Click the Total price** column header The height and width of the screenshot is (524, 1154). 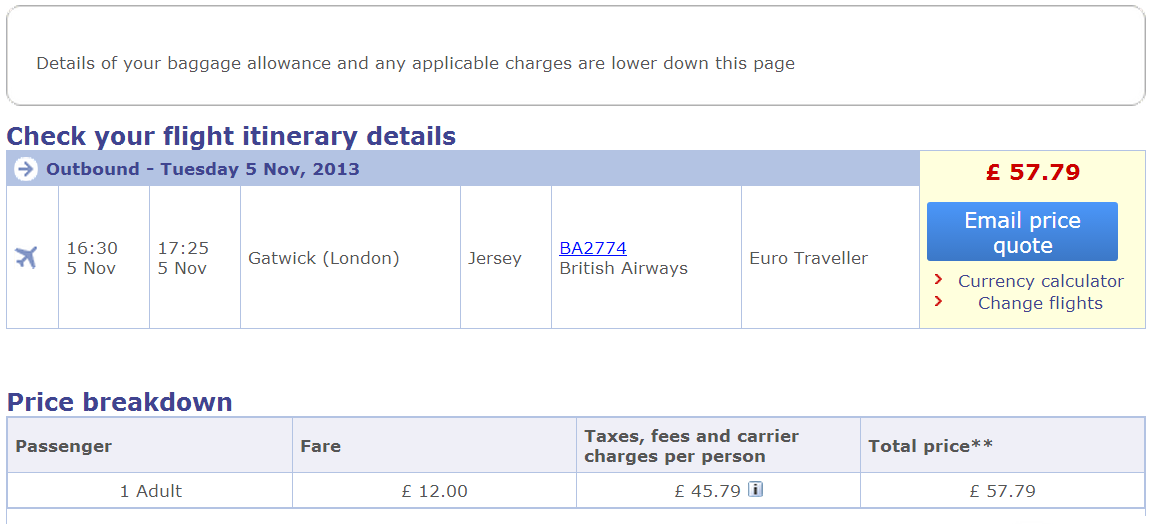[x=930, y=446]
